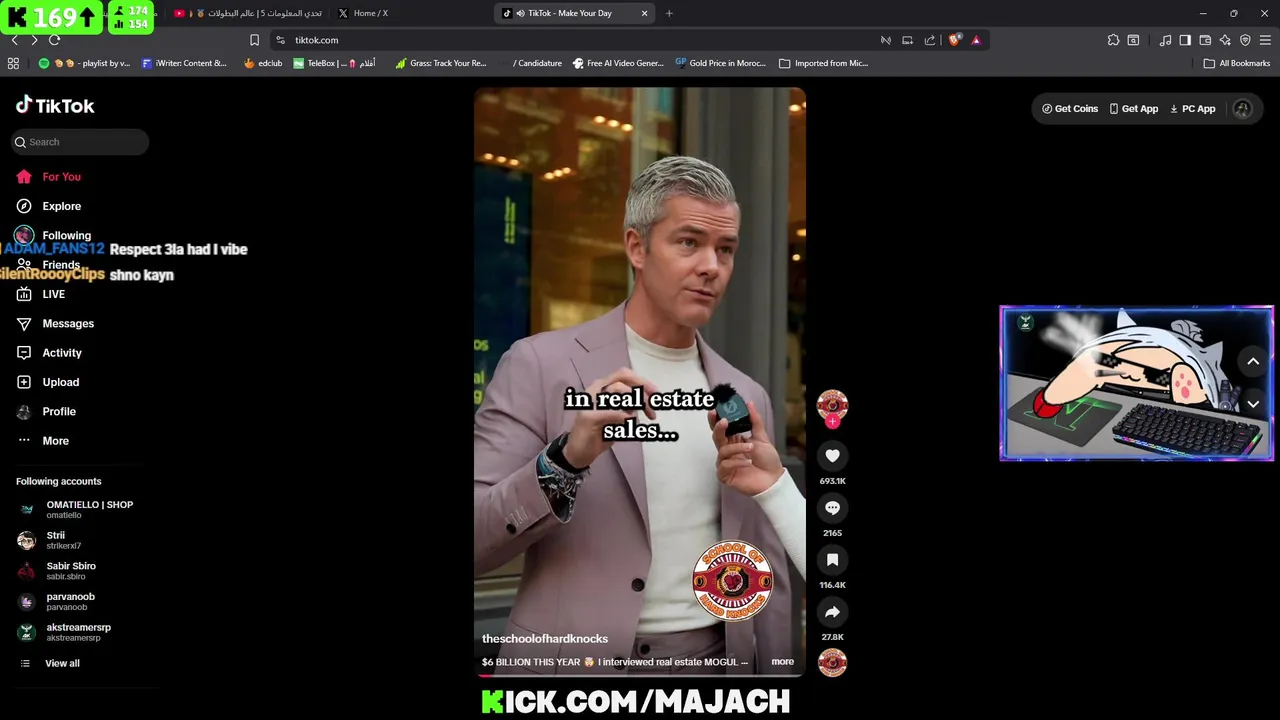
Task: Open the Spotify playlist bookmark
Action: (x=84, y=63)
